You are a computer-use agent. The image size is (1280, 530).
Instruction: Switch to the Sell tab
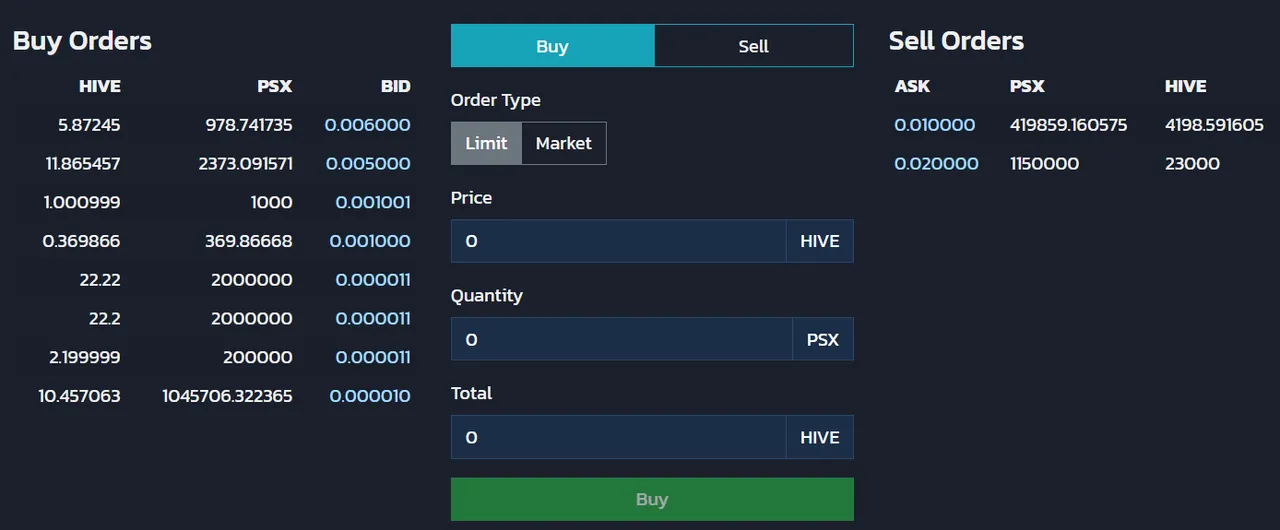753,46
